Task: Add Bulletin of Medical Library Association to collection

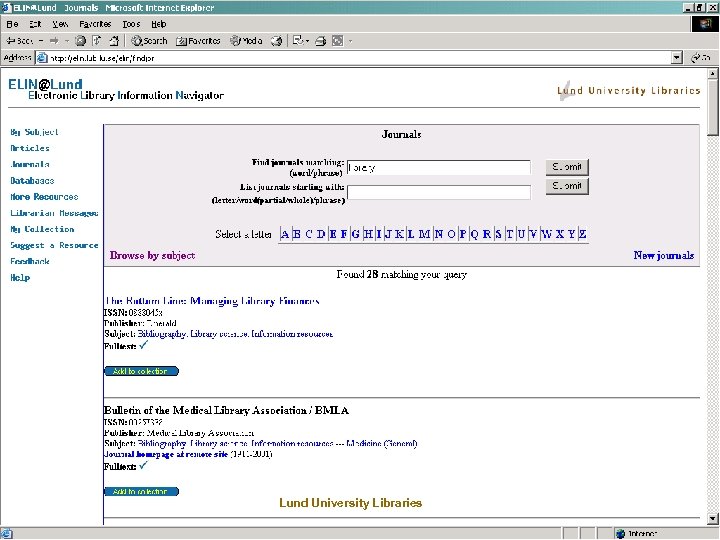Action: coord(141,491)
